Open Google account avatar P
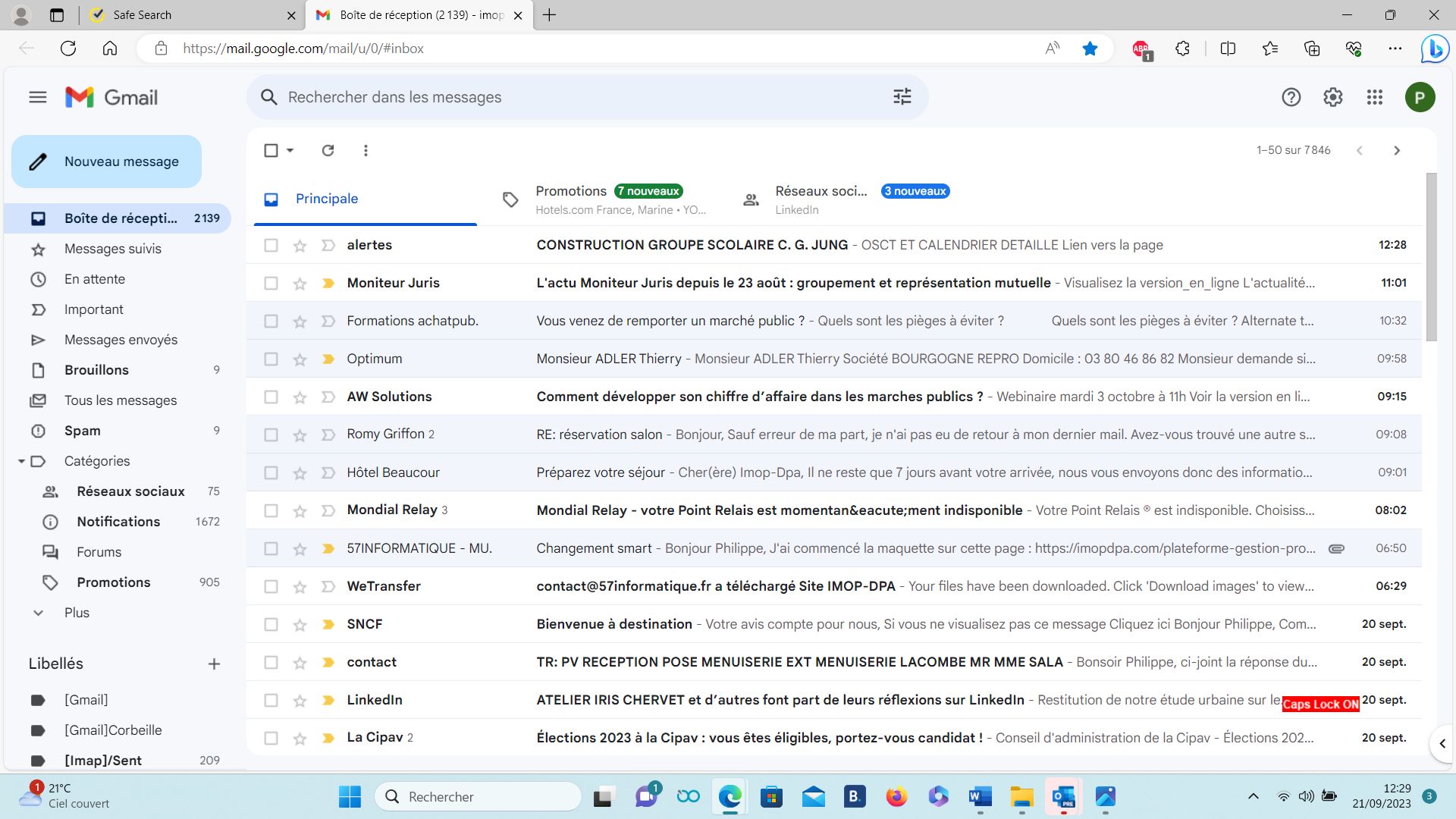Screen dimensions: 1456x819 1420,97
